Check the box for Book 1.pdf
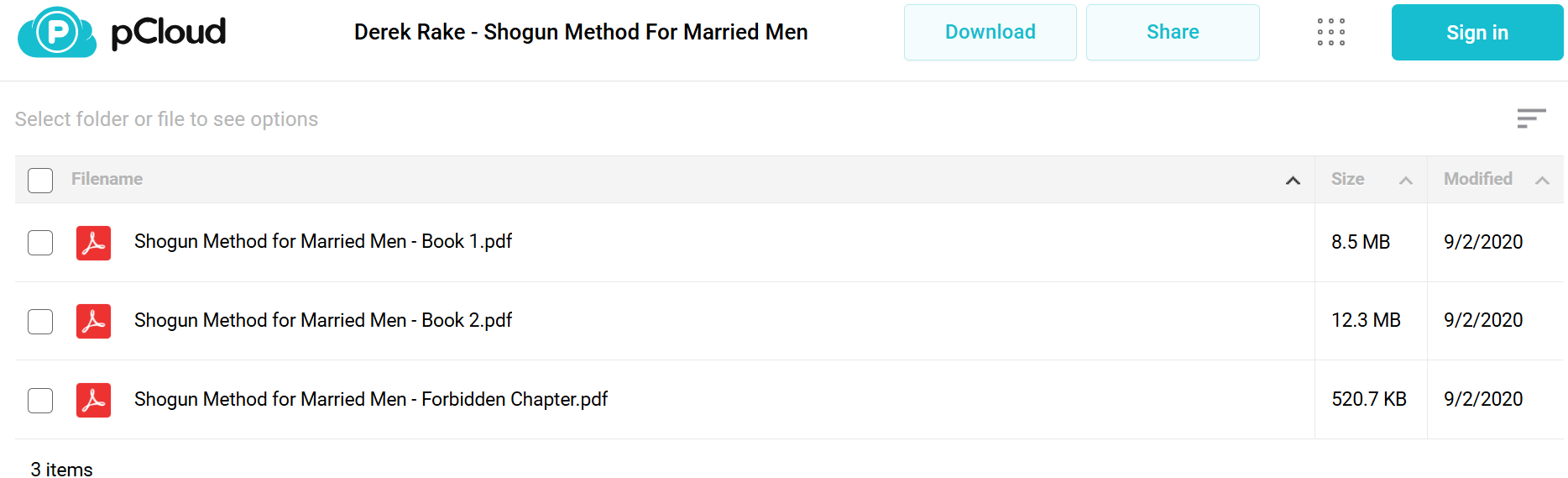The height and width of the screenshot is (478, 1568). click(40, 243)
